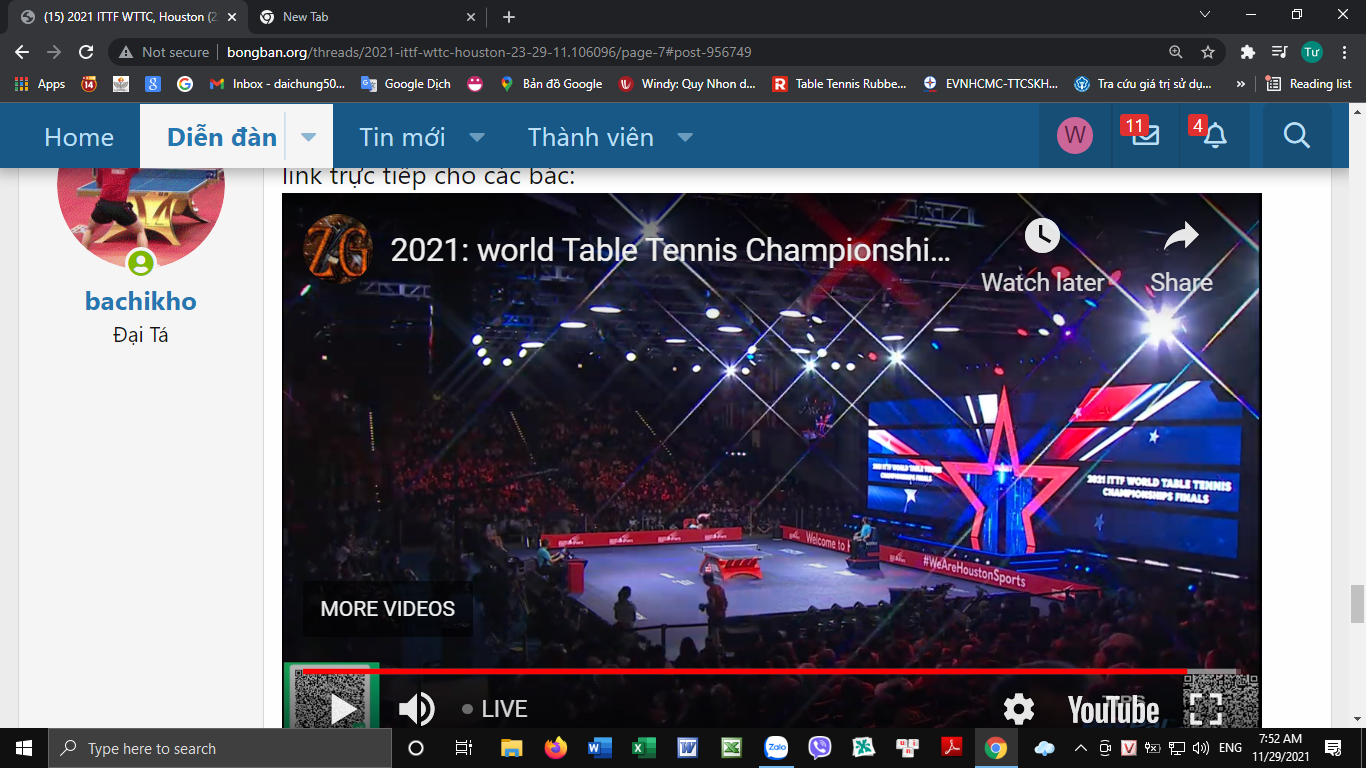Bookmark this page with the star icon
This screenshot has width=1366, height=768.
pyautogui.click(x=1208, y=52)
